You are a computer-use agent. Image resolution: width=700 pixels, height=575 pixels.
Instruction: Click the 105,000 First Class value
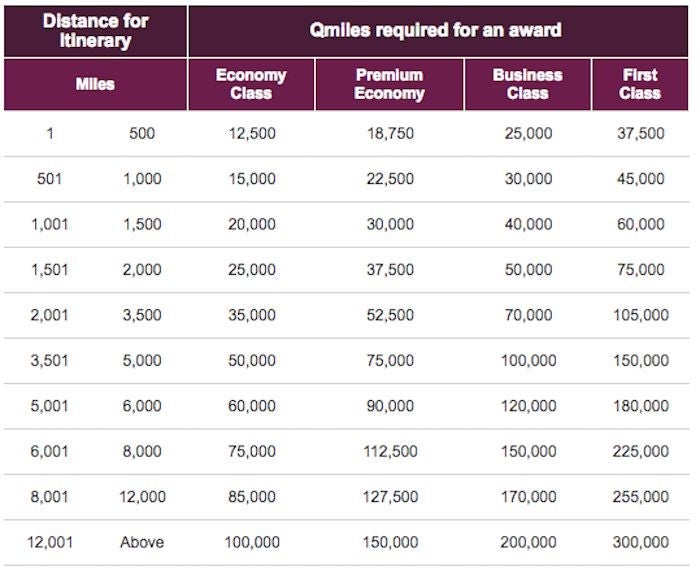point(641,315)
